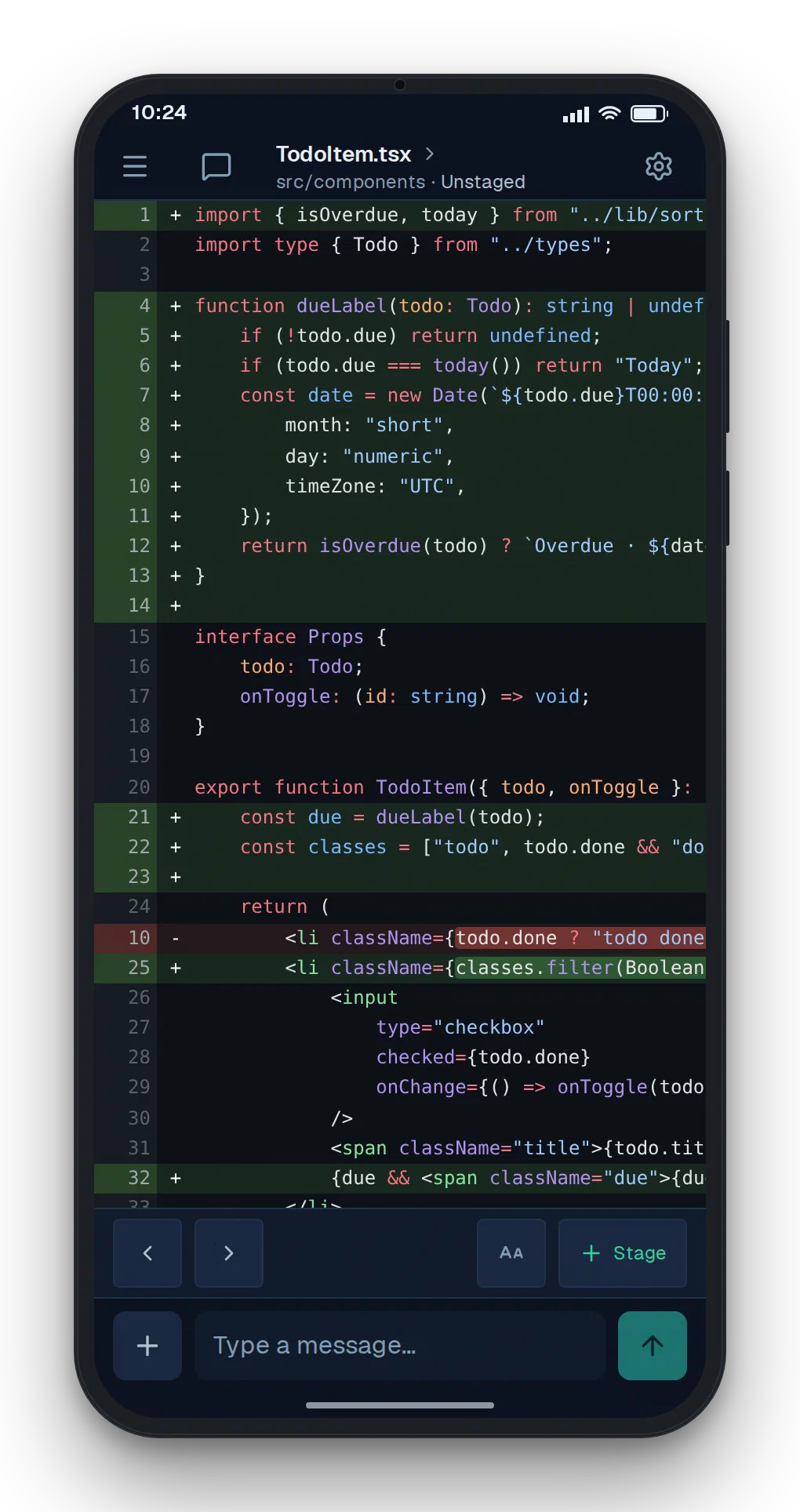Tap the plus marker on line 32

click(x=176, y=1178)
